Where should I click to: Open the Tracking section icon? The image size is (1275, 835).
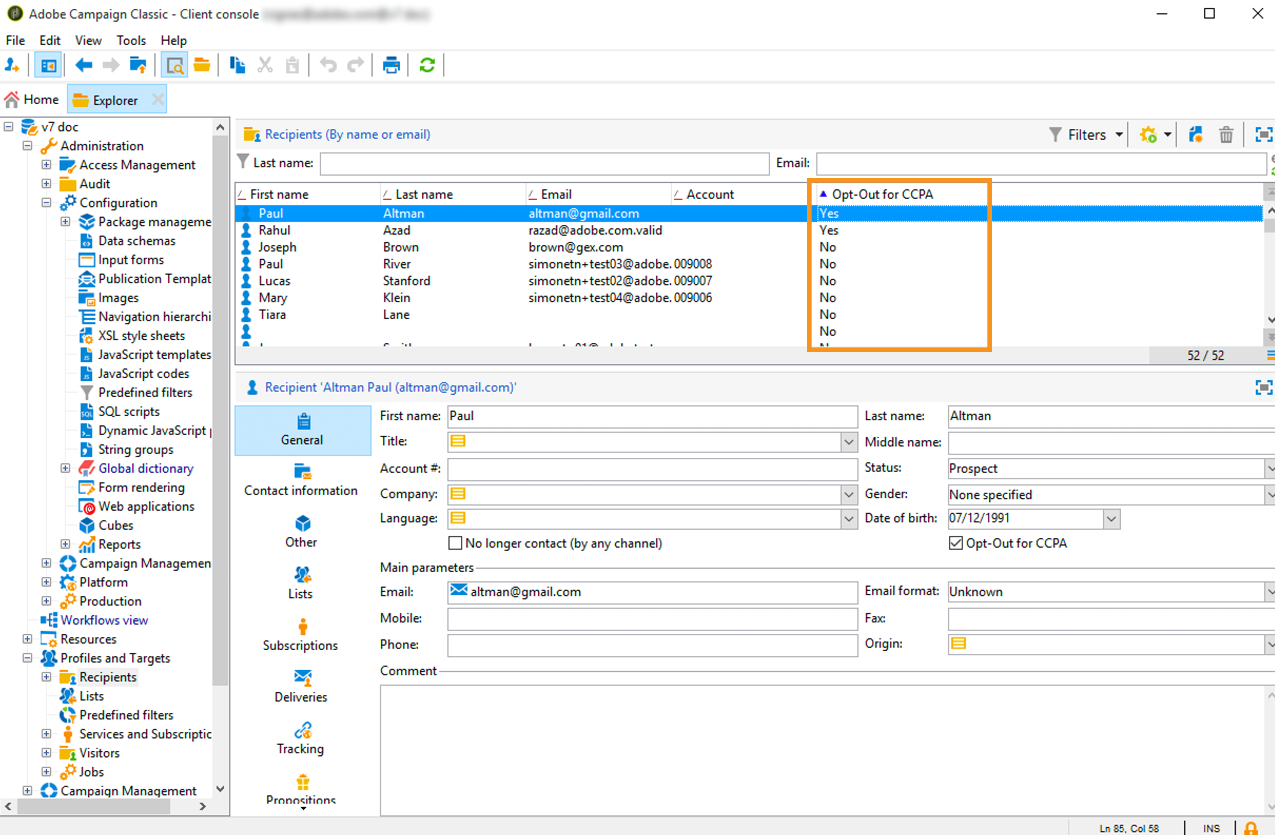[302, 731]
